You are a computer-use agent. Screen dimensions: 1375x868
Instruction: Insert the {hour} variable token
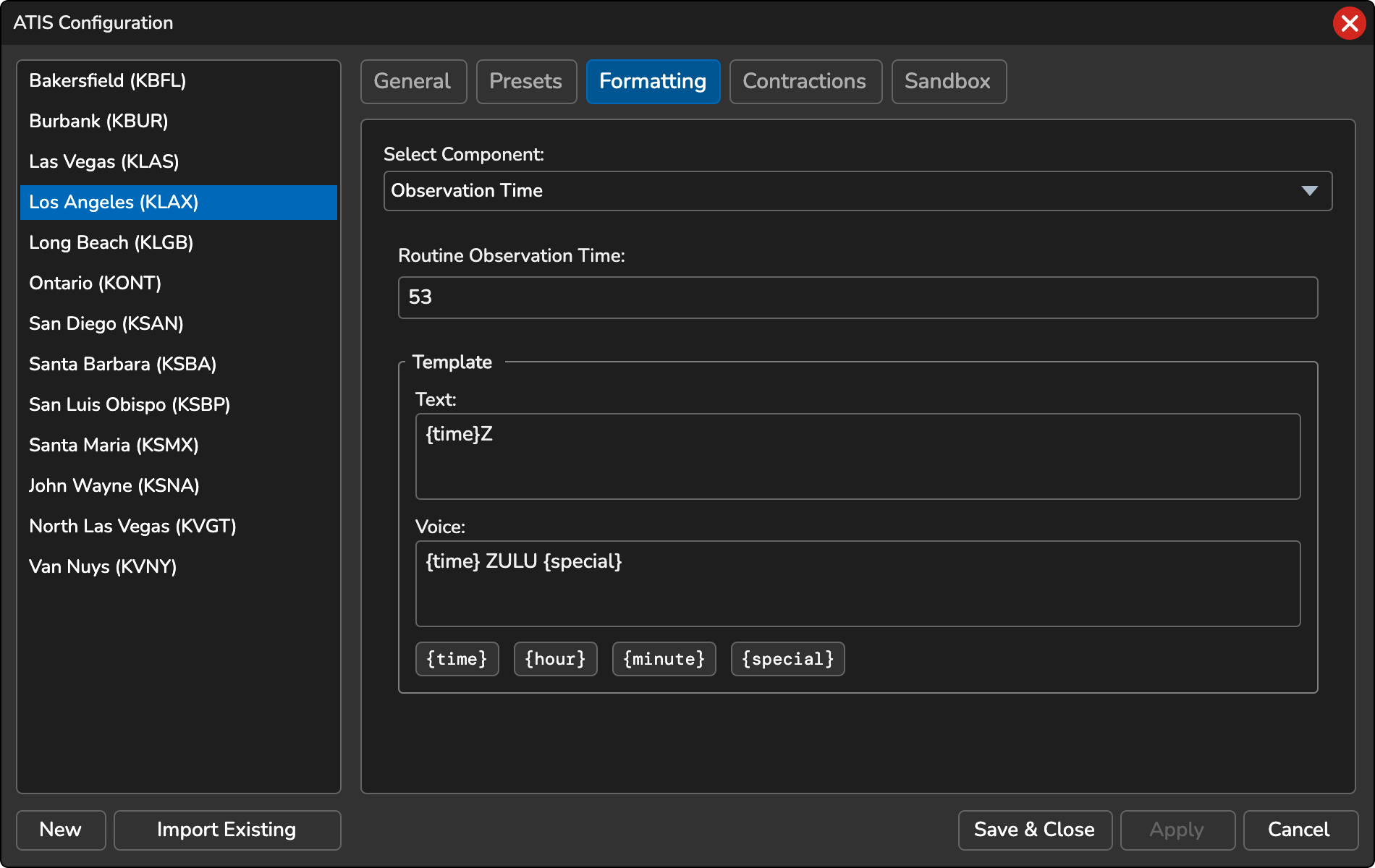coord(555,659)
